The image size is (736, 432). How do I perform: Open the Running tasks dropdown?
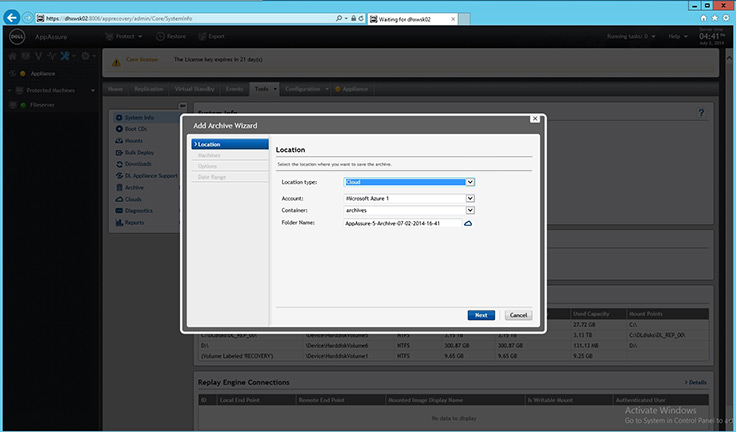coord(630,36)
